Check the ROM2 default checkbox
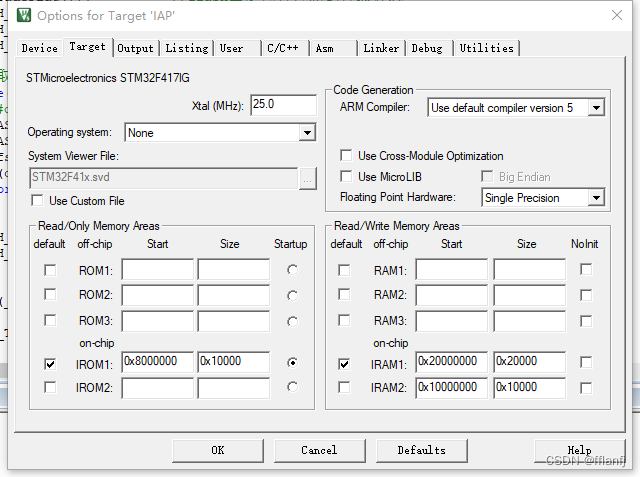The image size is (640, 477). click(50, 295)
